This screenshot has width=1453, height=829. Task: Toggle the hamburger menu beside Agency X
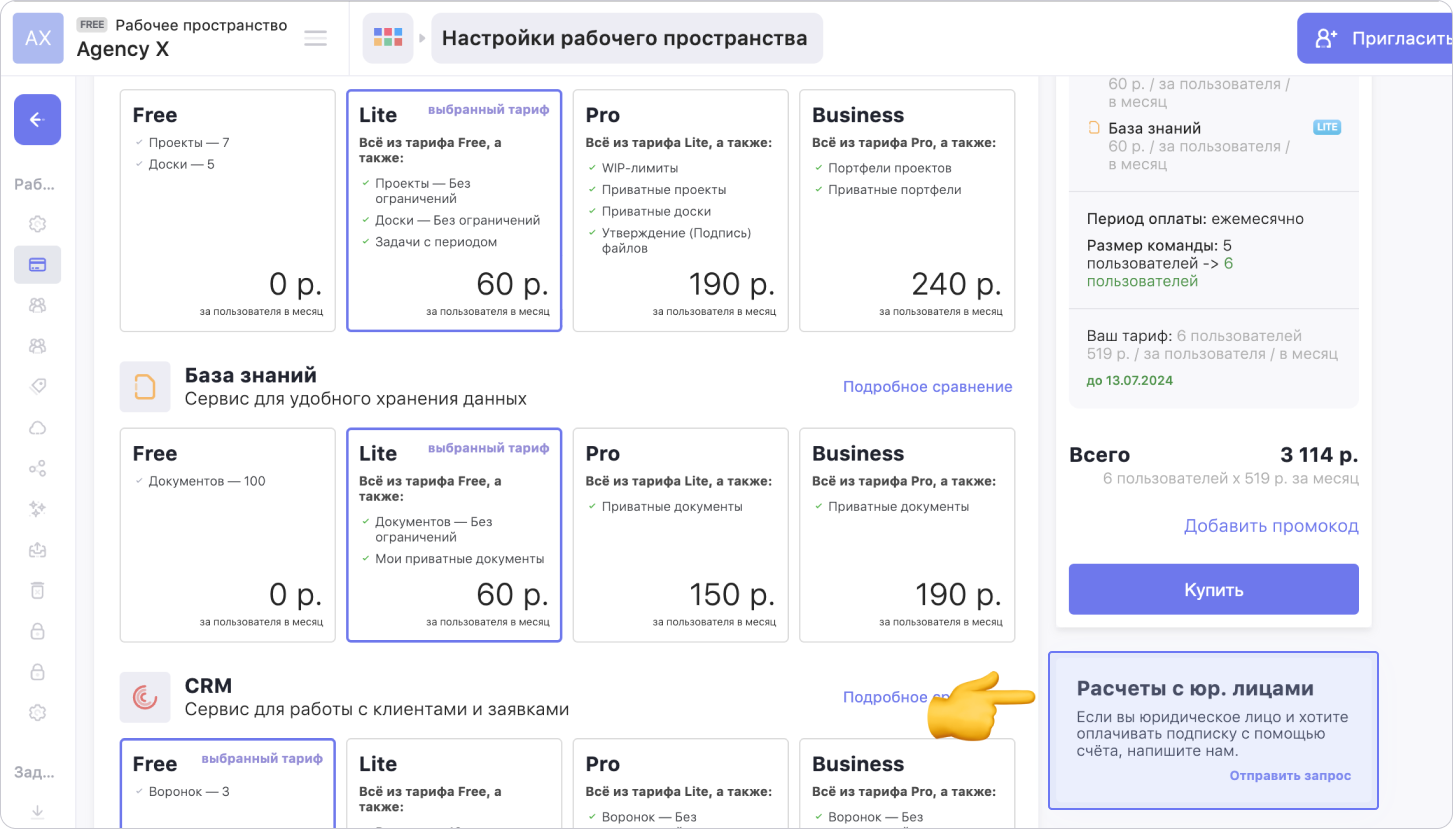pos(315,38)
